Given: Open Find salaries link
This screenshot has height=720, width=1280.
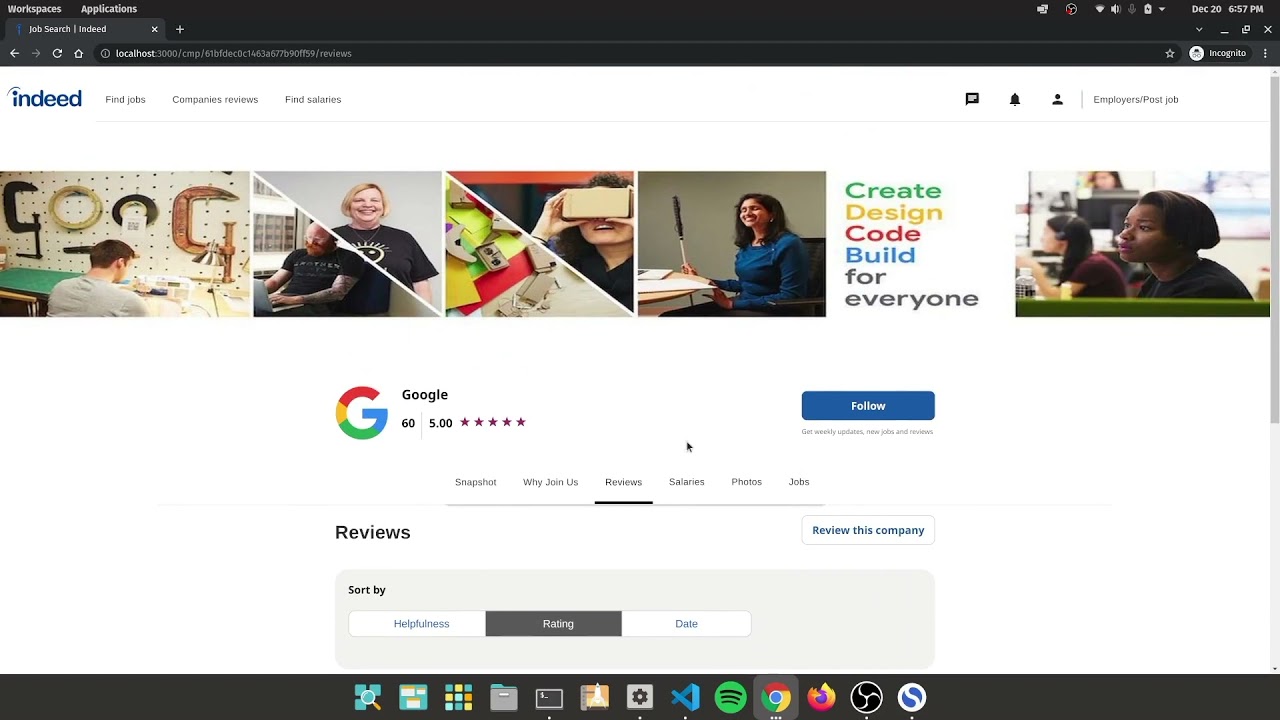Looking at the screenshot, I should click(x=313, y=100).
